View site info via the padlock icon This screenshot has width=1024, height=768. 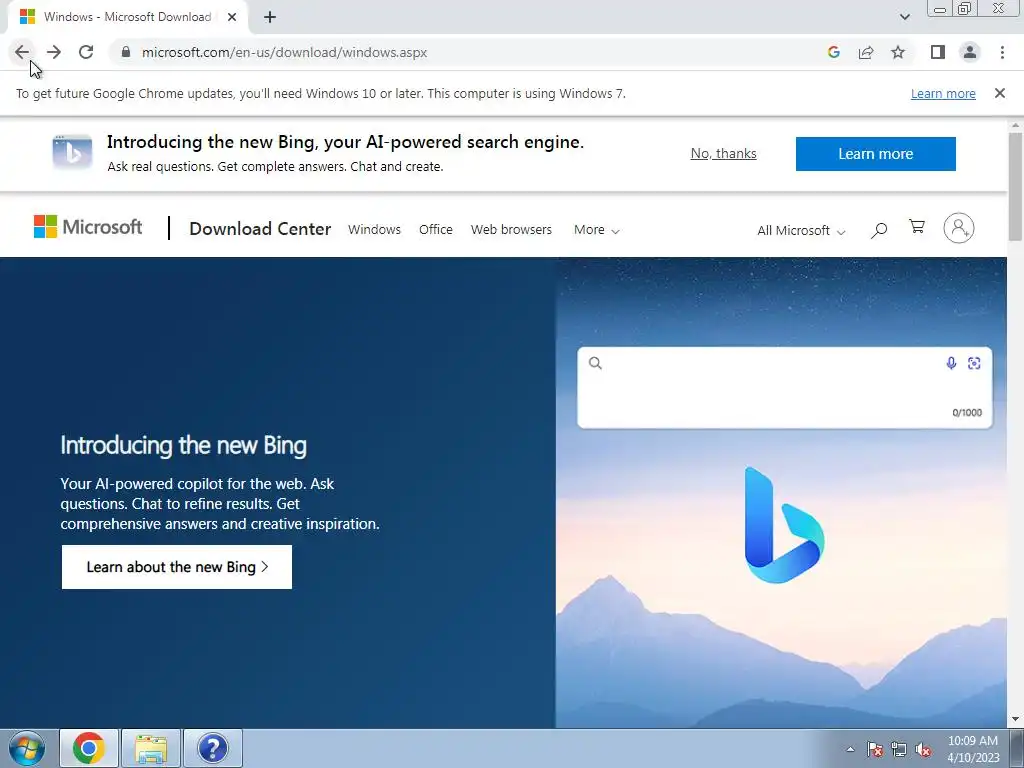click(x=126, y=52)
